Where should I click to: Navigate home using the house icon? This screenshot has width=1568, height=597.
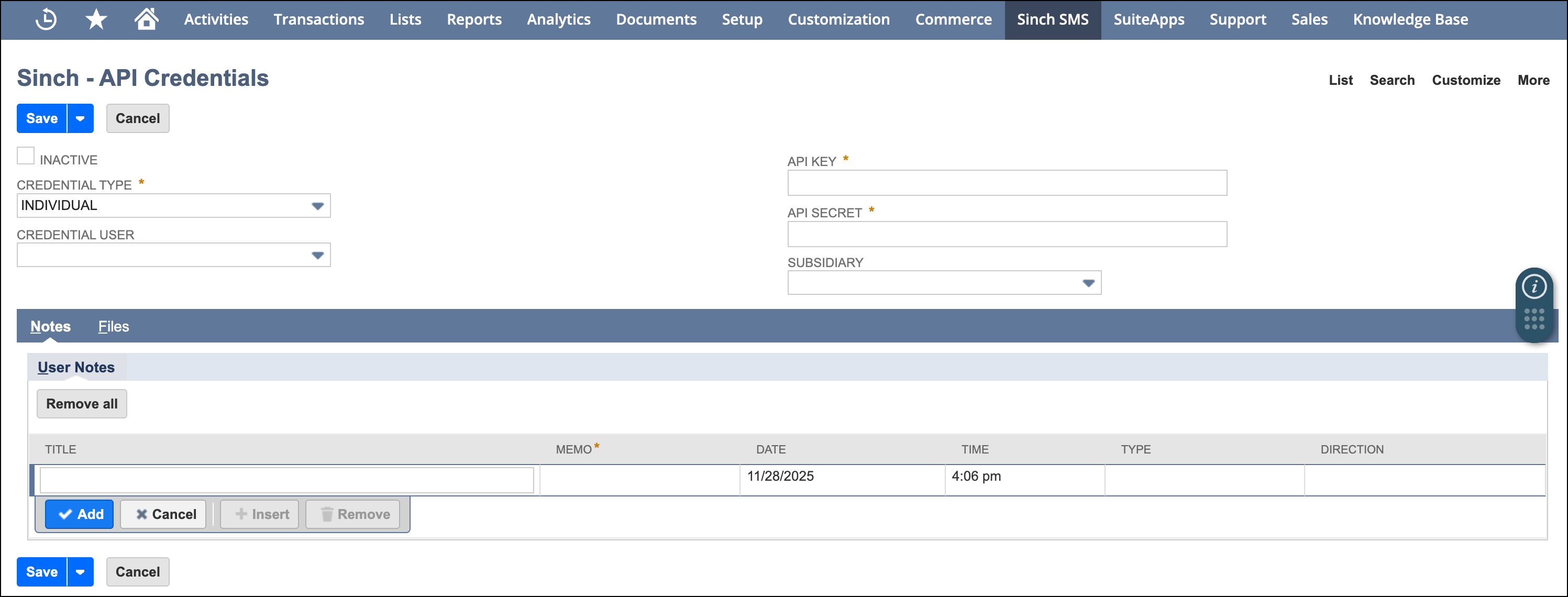[146, 19]
